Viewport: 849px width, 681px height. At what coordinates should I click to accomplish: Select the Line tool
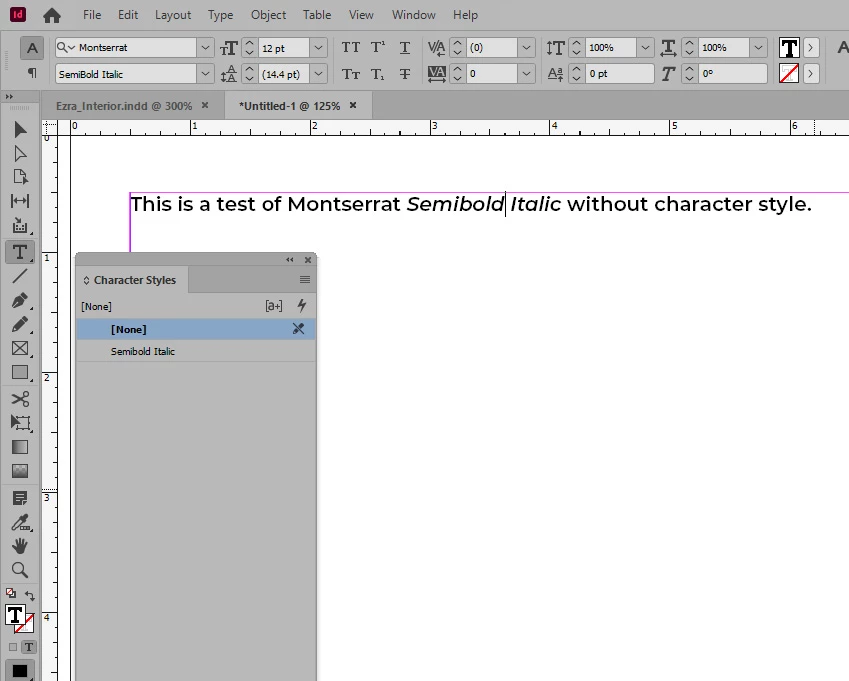click(x=20, y=276)
